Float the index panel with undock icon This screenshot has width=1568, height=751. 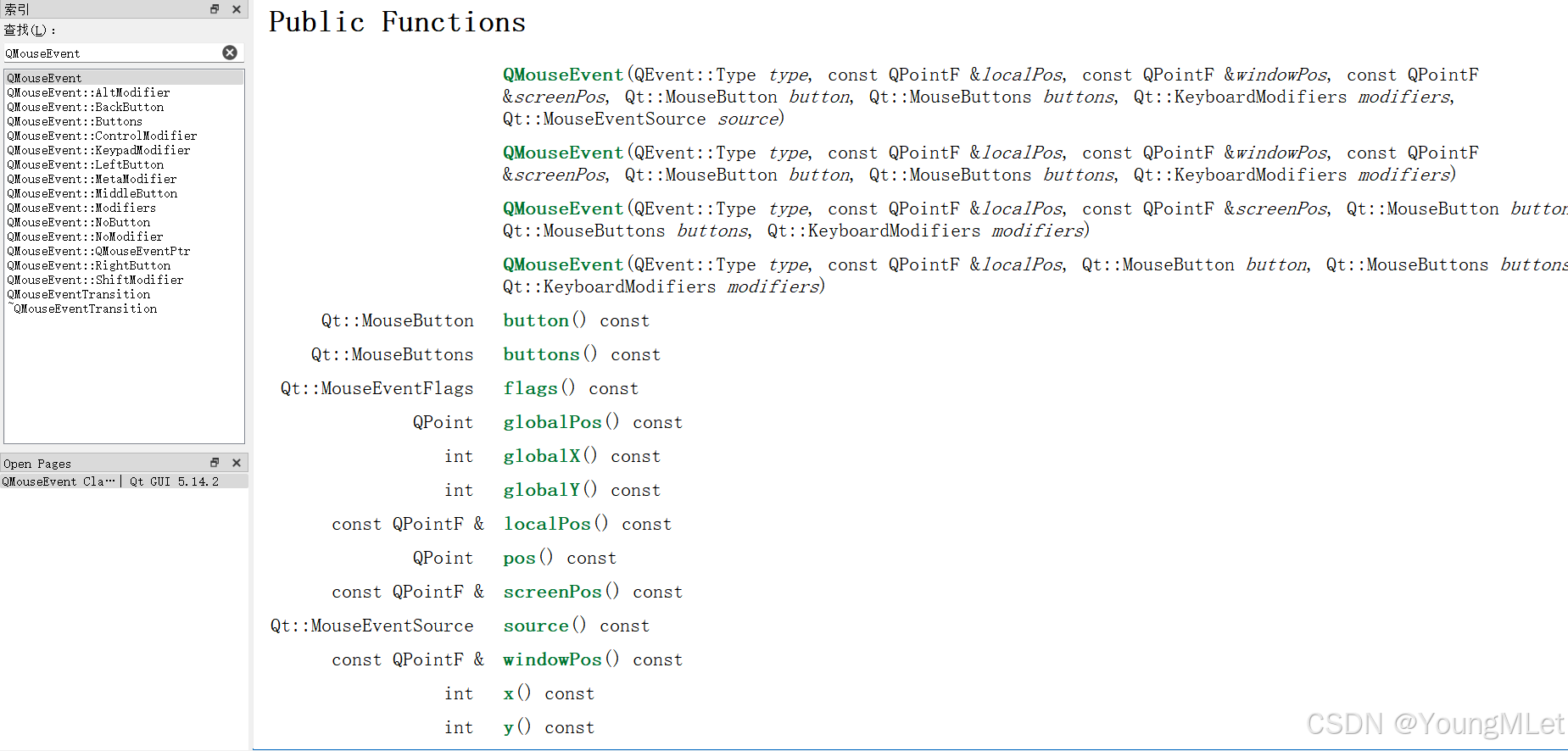pos(215,9)
